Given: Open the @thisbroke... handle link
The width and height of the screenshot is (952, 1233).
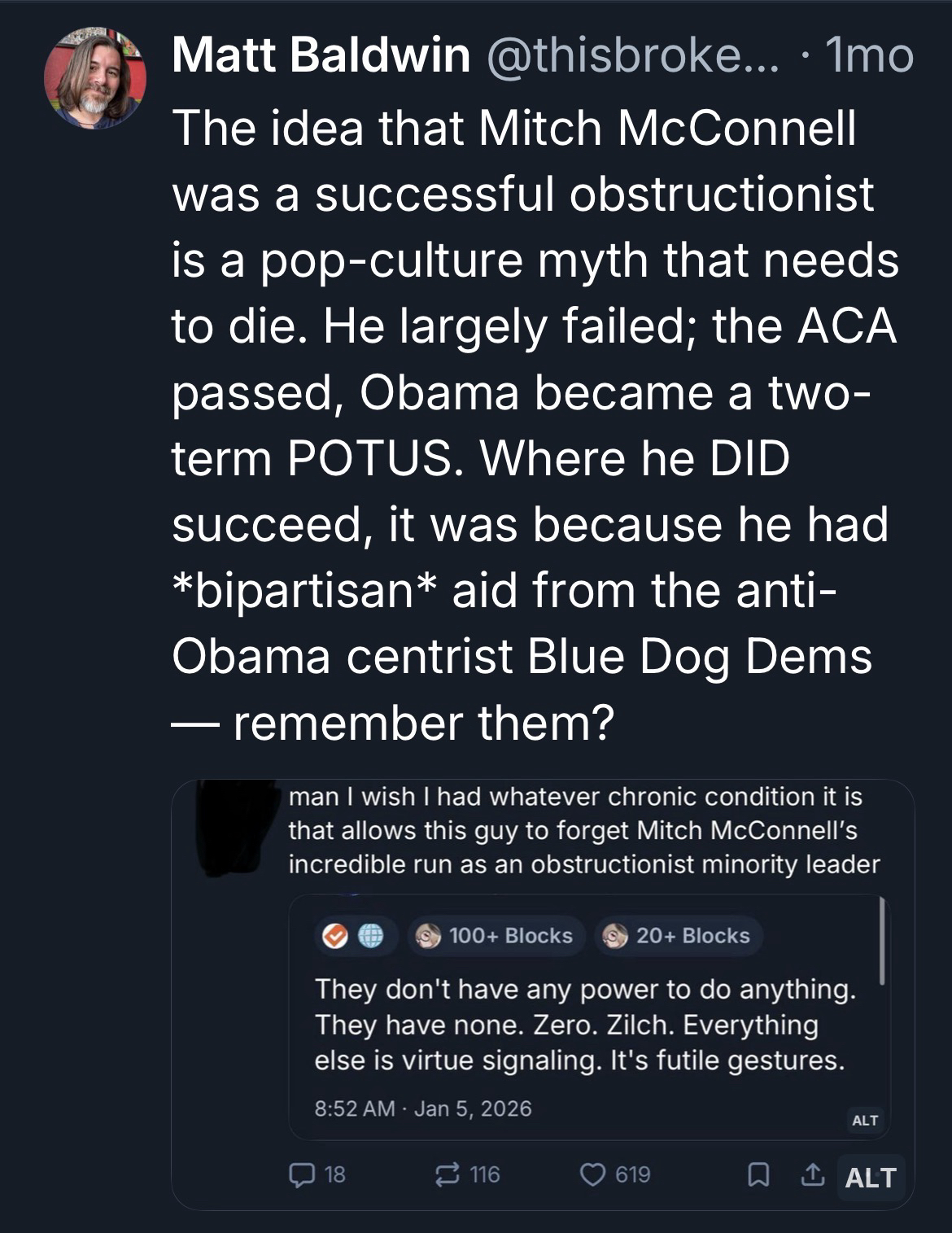Looking at the screenshot, I should (631, 56).
